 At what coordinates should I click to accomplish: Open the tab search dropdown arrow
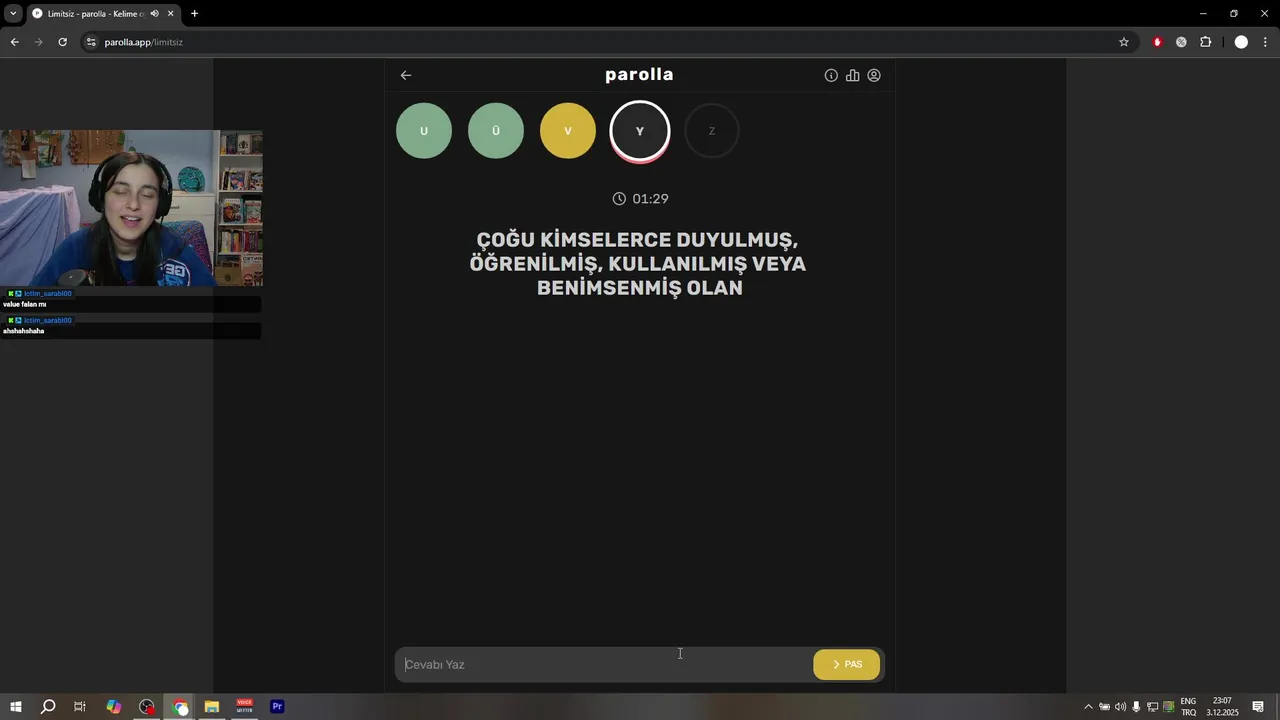[x=12, y=13]
